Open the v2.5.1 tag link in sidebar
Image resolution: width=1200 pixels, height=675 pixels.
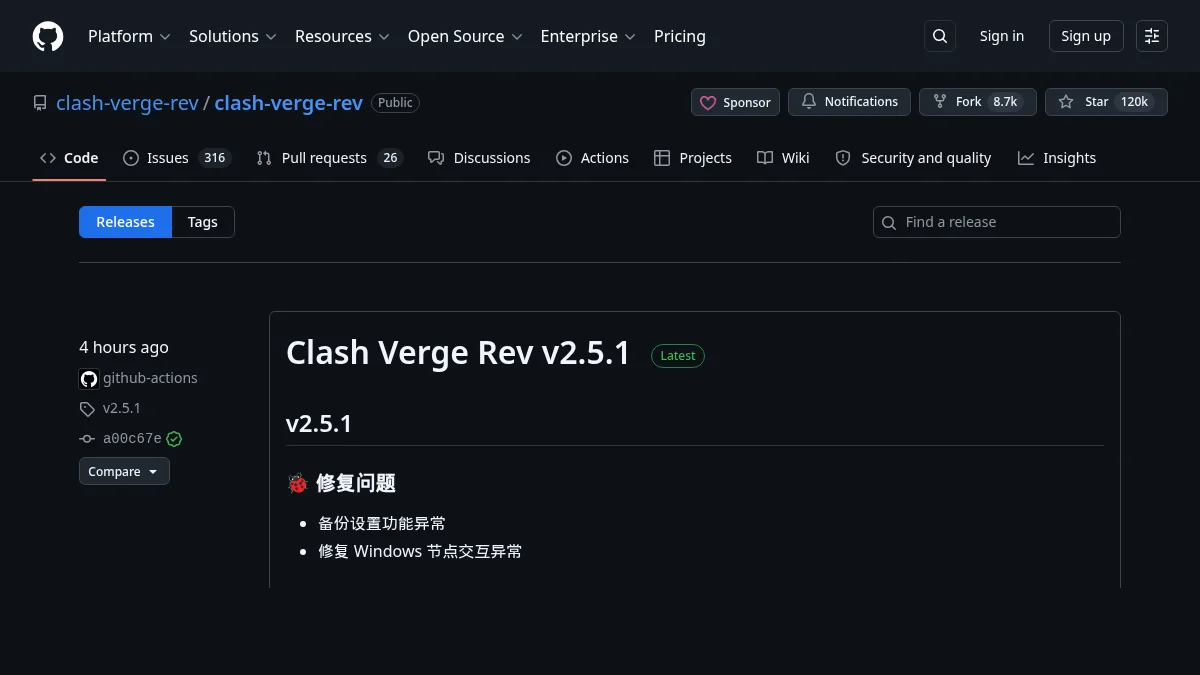[x=122, y=409]
